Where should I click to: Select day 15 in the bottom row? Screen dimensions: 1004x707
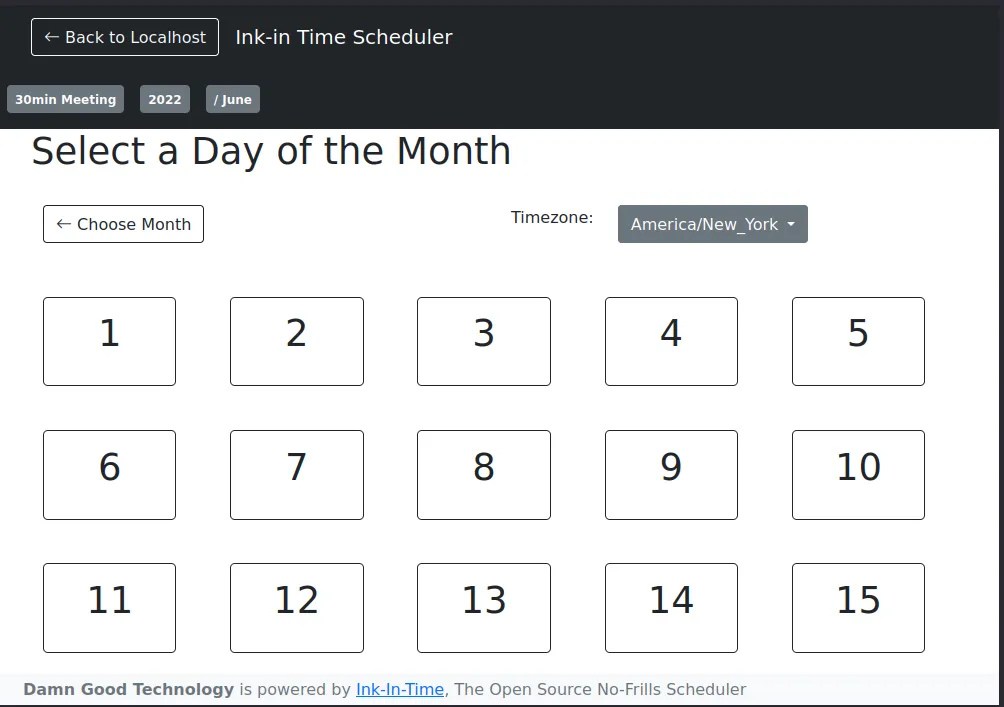coord(857,607)
